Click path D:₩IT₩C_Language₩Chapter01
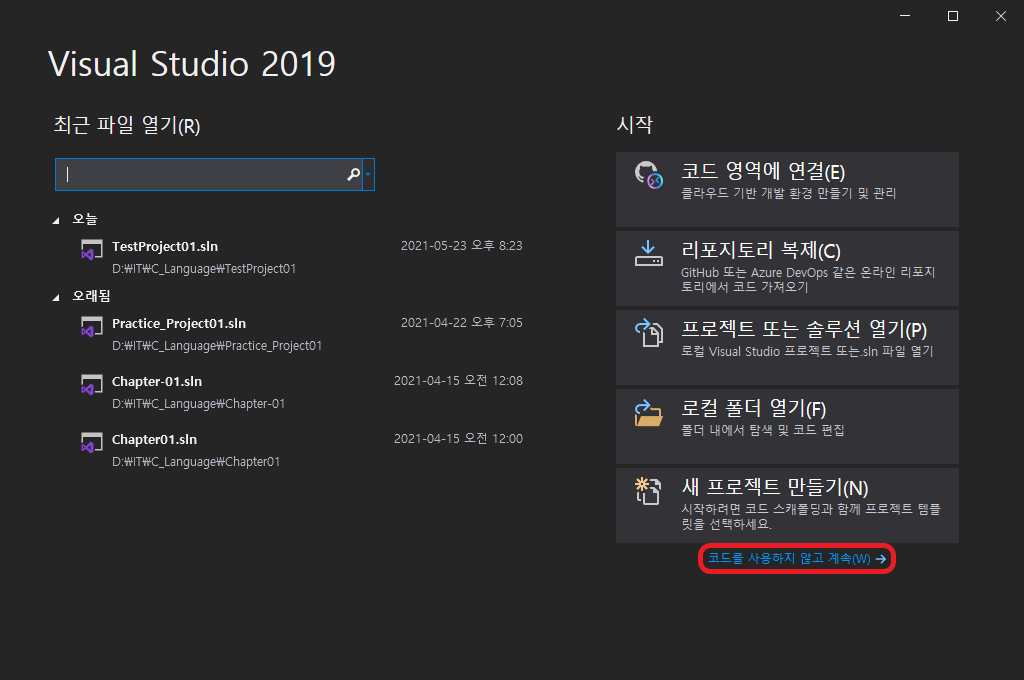1024x680 pixels. 196,462
